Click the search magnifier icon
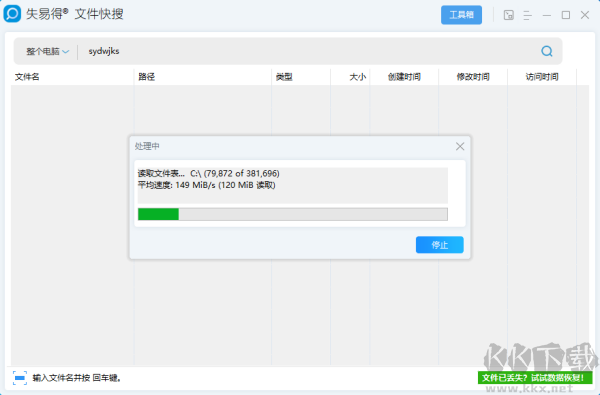The height and width of the screenshot is (395, 600). click(547, 51)
